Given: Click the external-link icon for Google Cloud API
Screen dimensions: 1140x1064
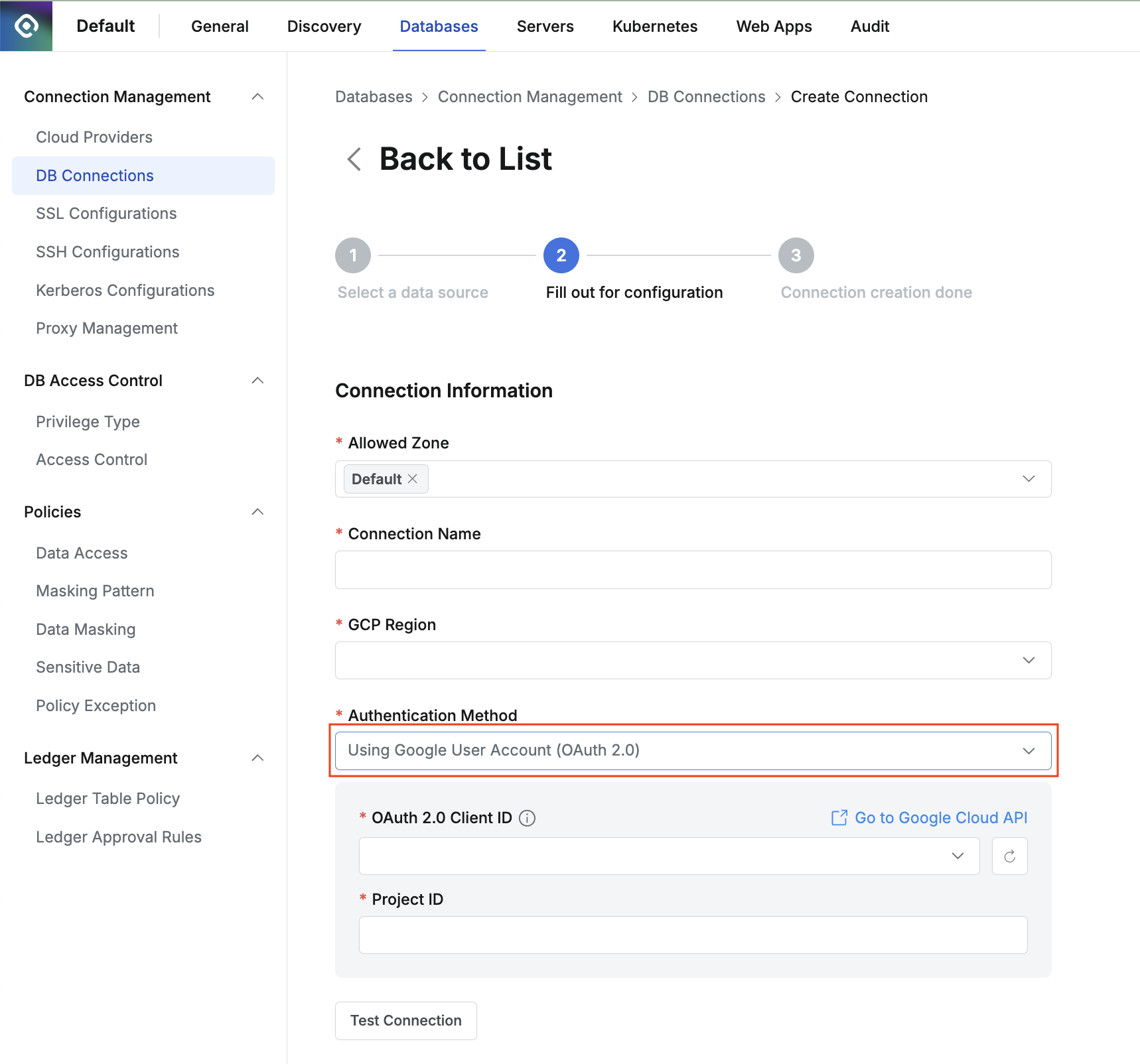Looking at the screenshot, I should (840, 817).
